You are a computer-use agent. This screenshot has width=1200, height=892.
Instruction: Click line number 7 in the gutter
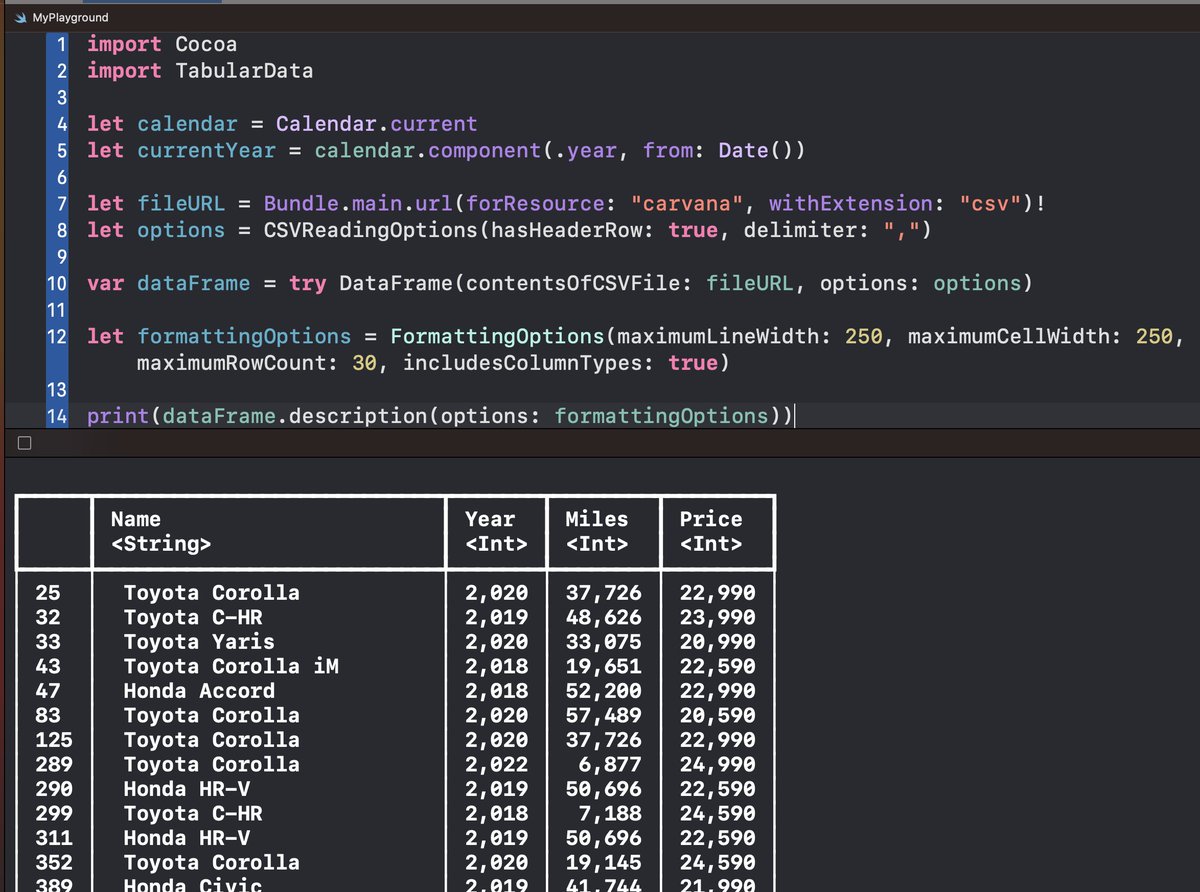pos(62,204)
